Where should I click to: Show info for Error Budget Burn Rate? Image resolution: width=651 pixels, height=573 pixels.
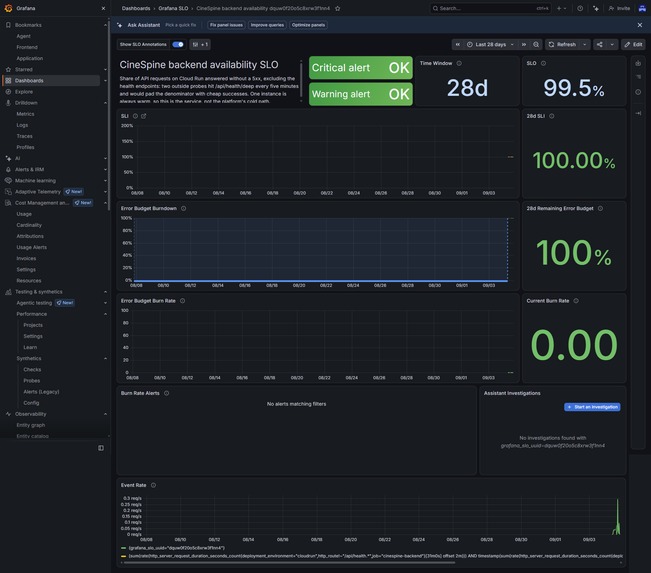coord(182,301)
